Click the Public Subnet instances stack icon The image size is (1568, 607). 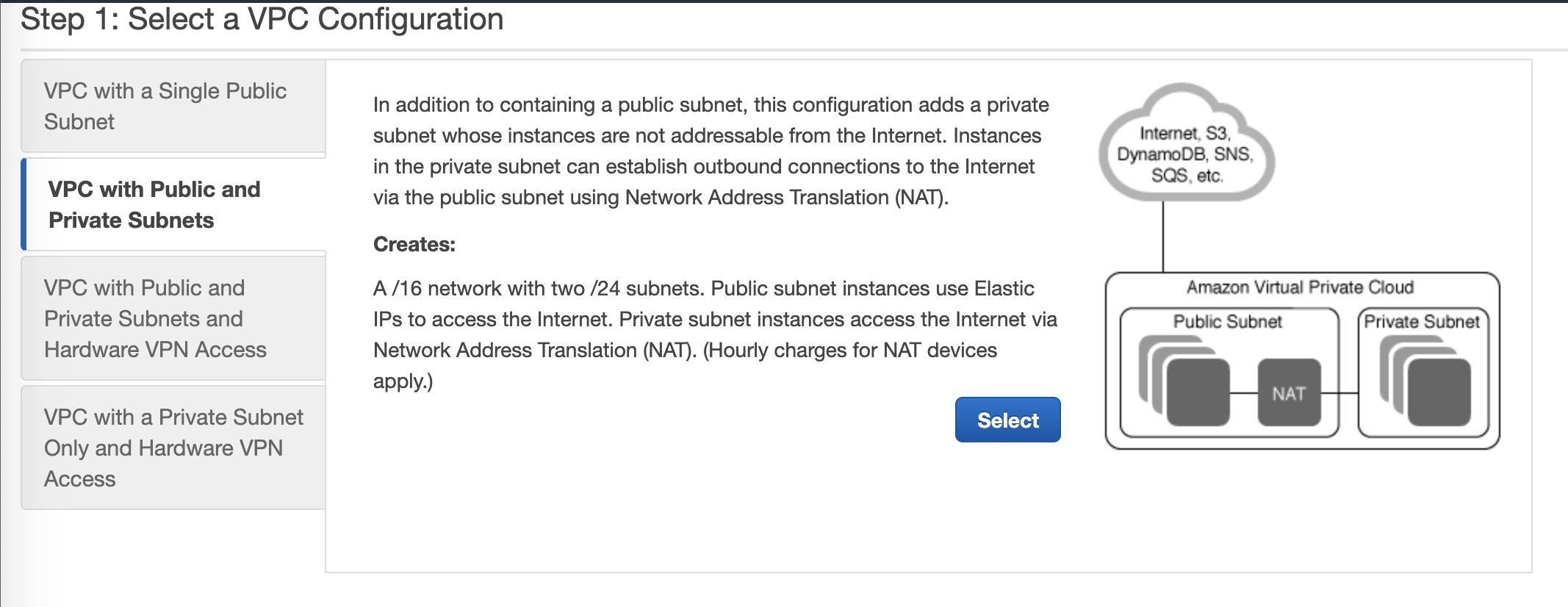click(x=1184, y=381)
